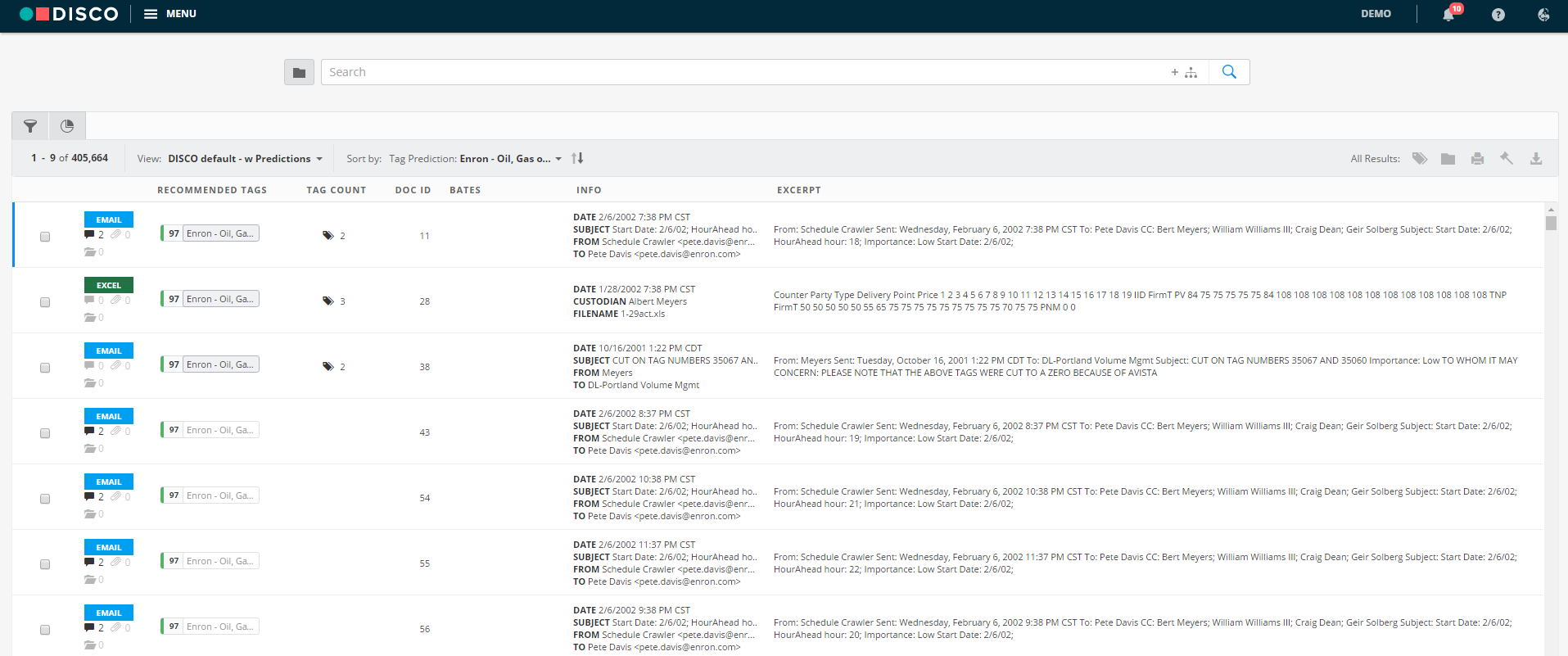The height and width of the screenshot is (656, 1568).
Task: Open document ID 56
Action: click(424, 629)
